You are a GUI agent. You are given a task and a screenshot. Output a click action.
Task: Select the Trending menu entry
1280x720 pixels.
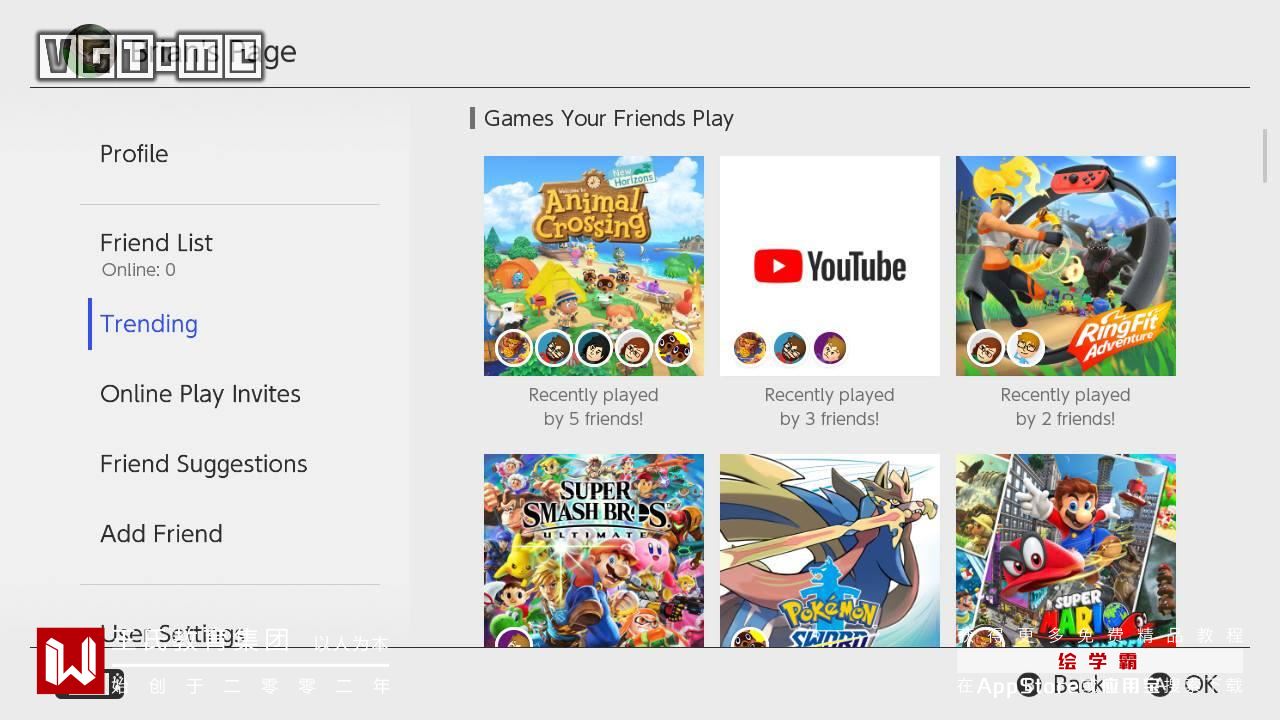pos(149,324)
